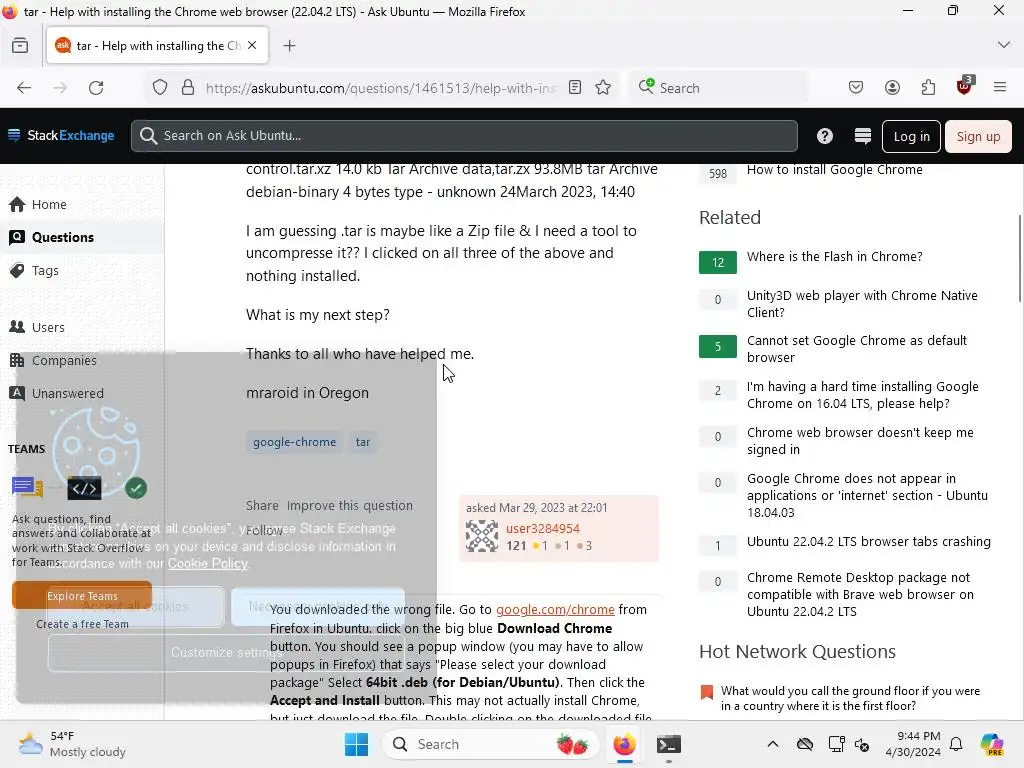1024x768 pixels.
Task: Click Share under the question
Action: tap(262, 505)
